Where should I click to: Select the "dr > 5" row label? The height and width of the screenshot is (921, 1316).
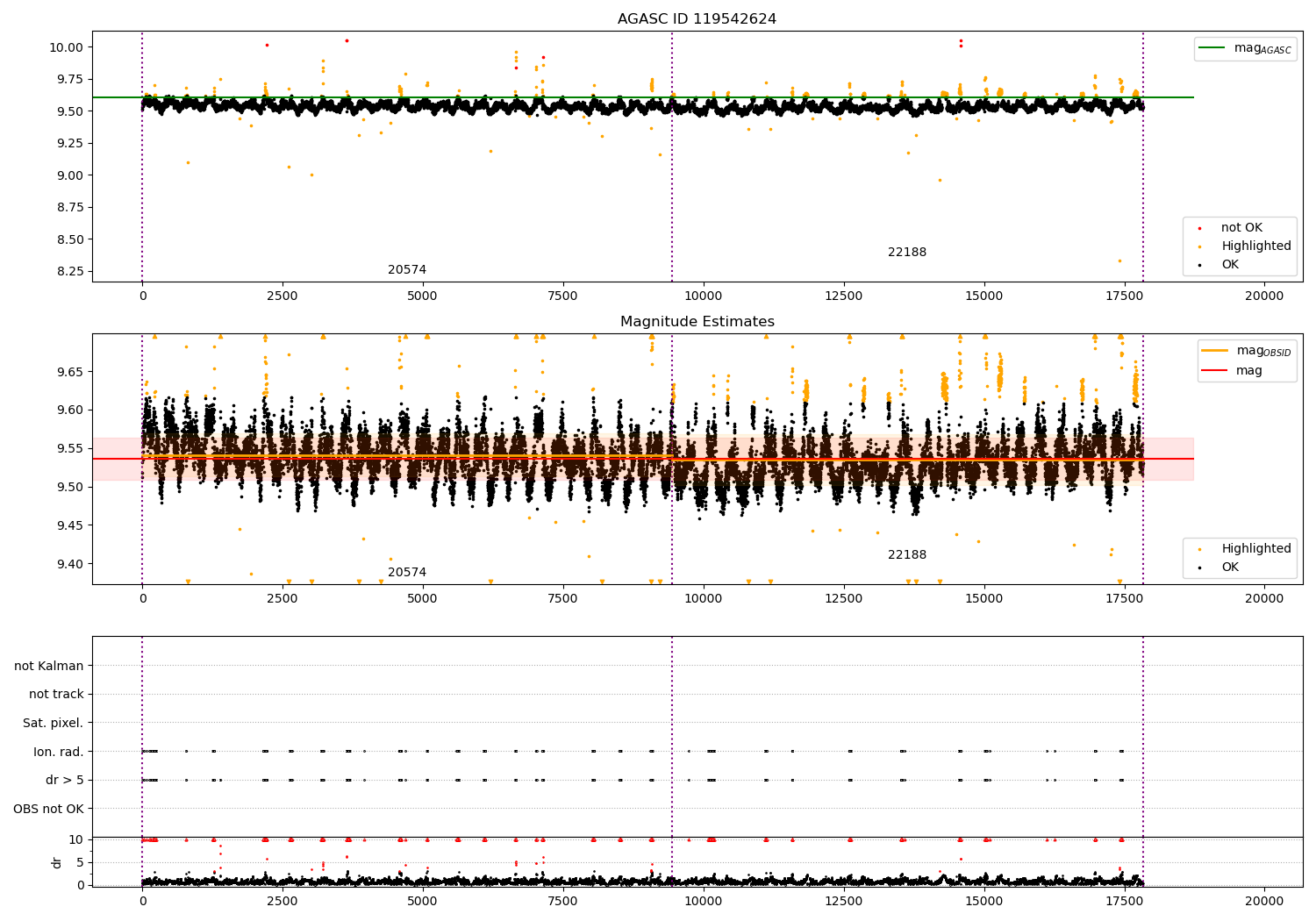tap(64, 780)
